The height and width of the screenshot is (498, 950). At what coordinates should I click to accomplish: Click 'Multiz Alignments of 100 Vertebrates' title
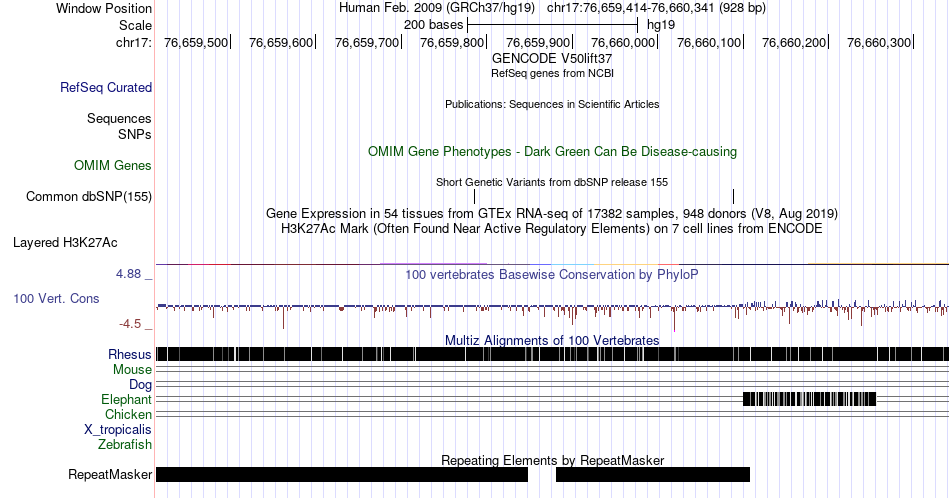click(552, 340)
